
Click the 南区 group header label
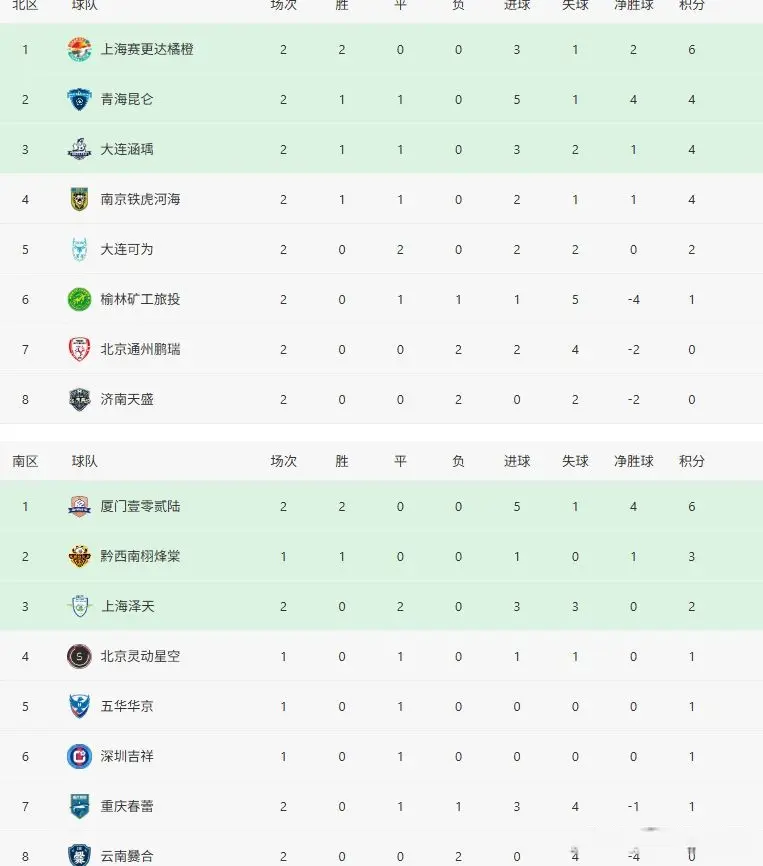[x=25, y=461]
